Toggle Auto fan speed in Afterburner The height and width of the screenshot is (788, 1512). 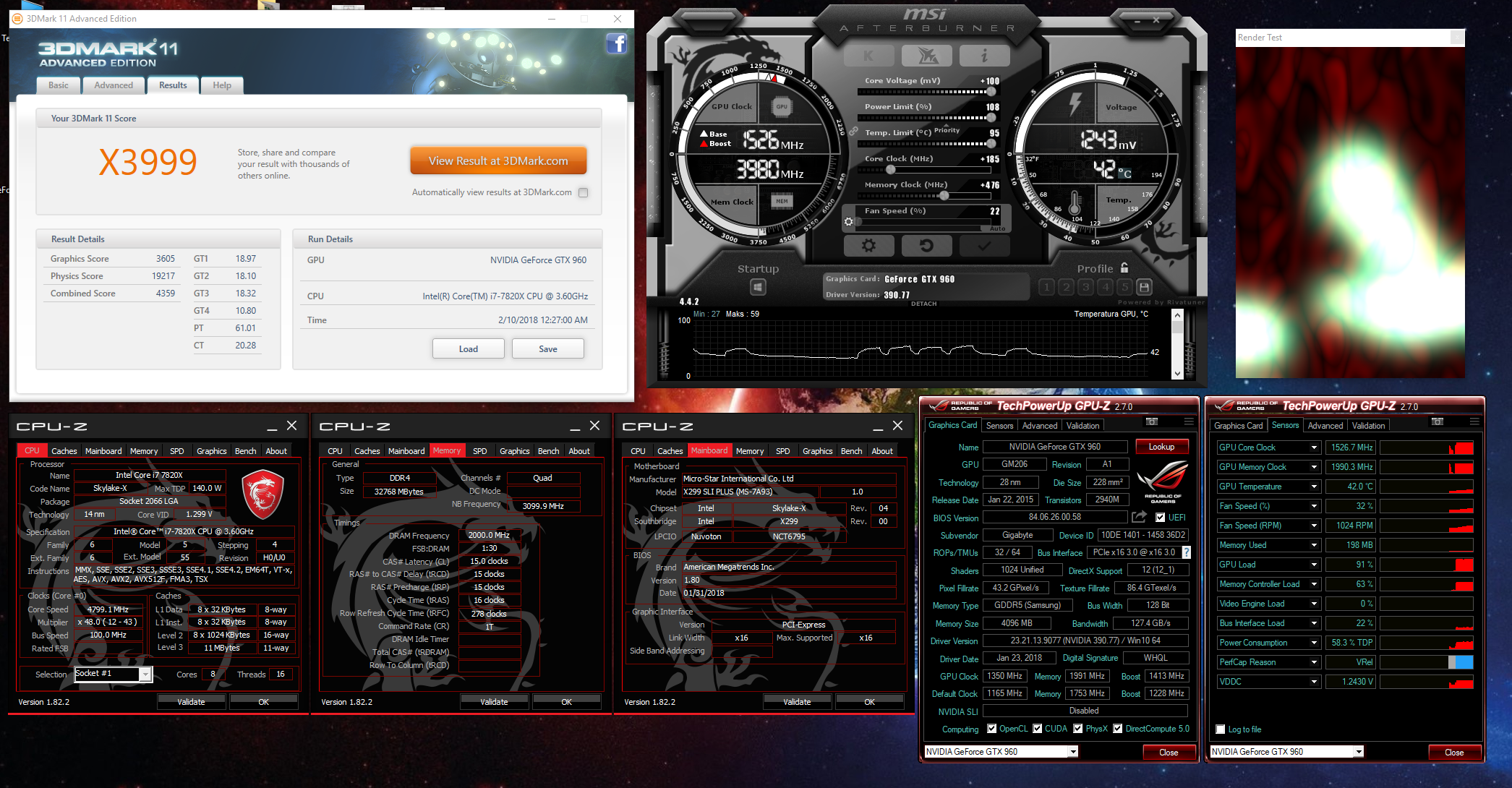997,228
